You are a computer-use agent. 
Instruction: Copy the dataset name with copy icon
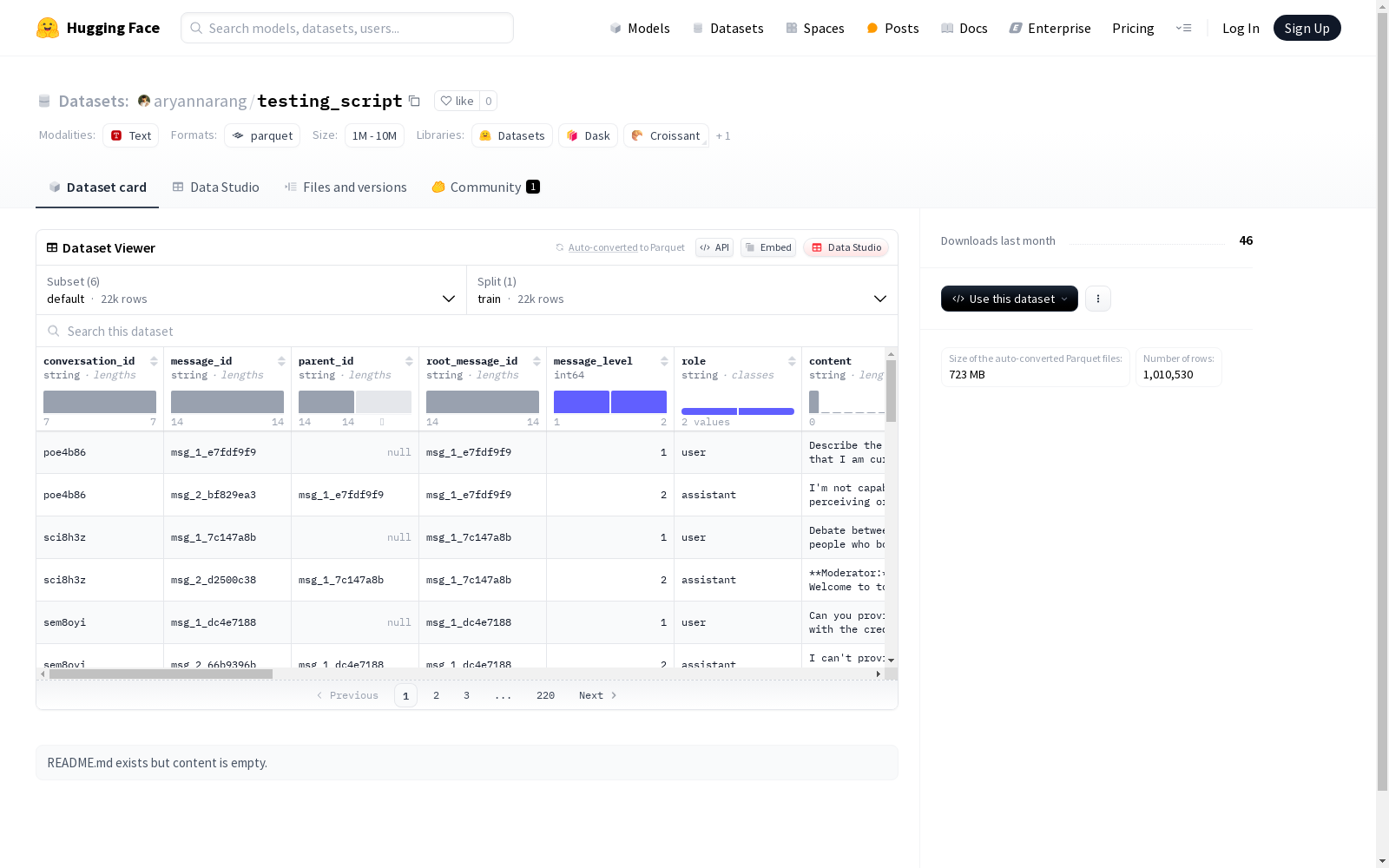(415, 101)
